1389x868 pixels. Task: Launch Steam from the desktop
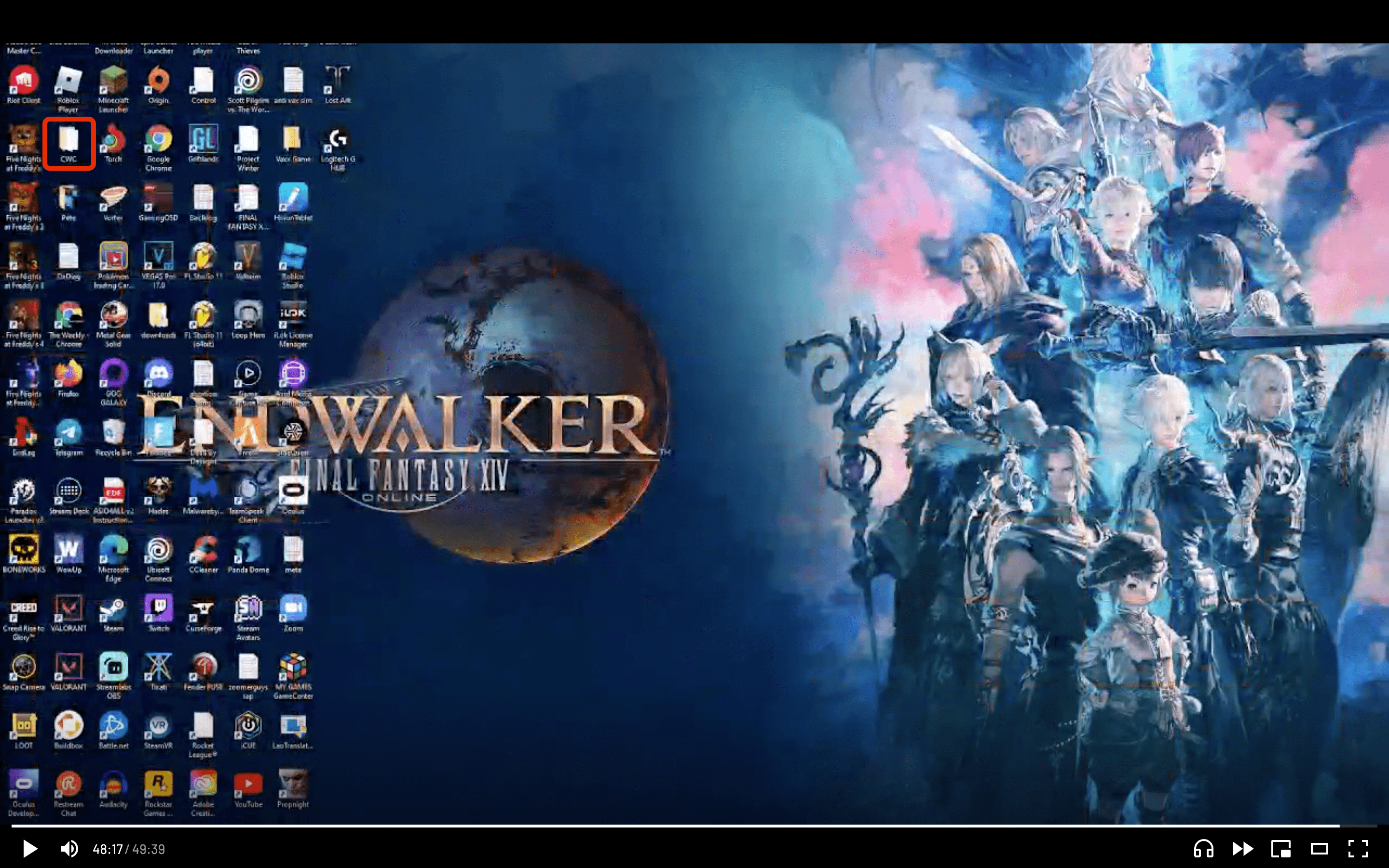tap(113, 613)
